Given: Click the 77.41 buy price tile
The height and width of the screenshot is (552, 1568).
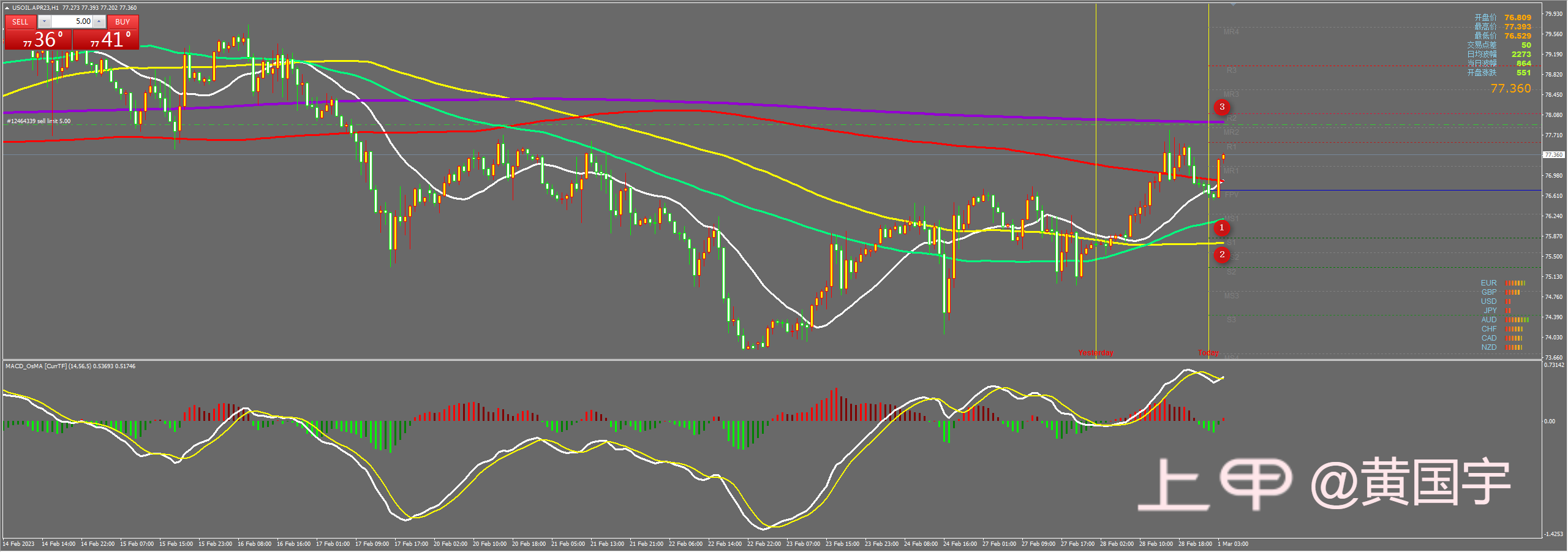Looking at the screenshot, I should coord(105,39).
